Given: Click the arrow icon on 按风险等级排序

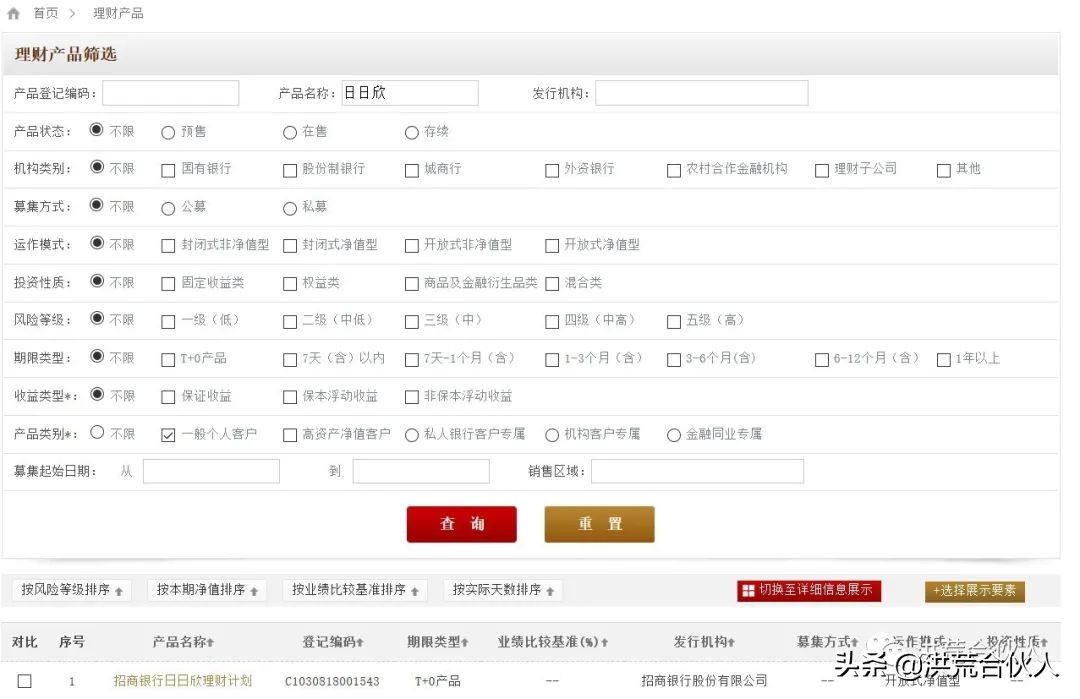Looking at the screenshot, I should (x=120, y=590).
